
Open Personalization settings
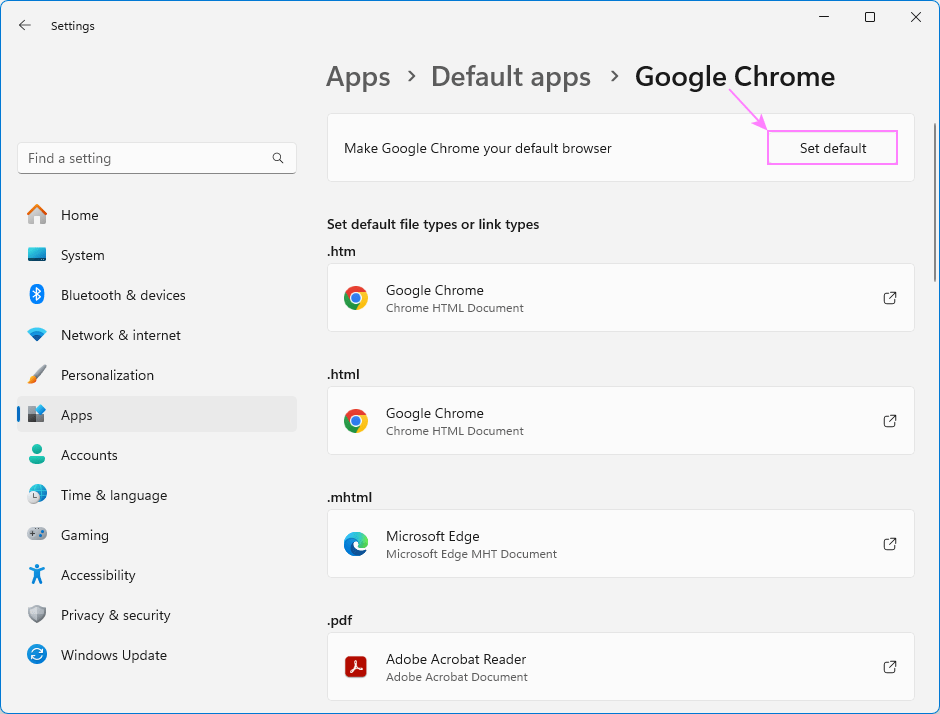coord(156,375)
